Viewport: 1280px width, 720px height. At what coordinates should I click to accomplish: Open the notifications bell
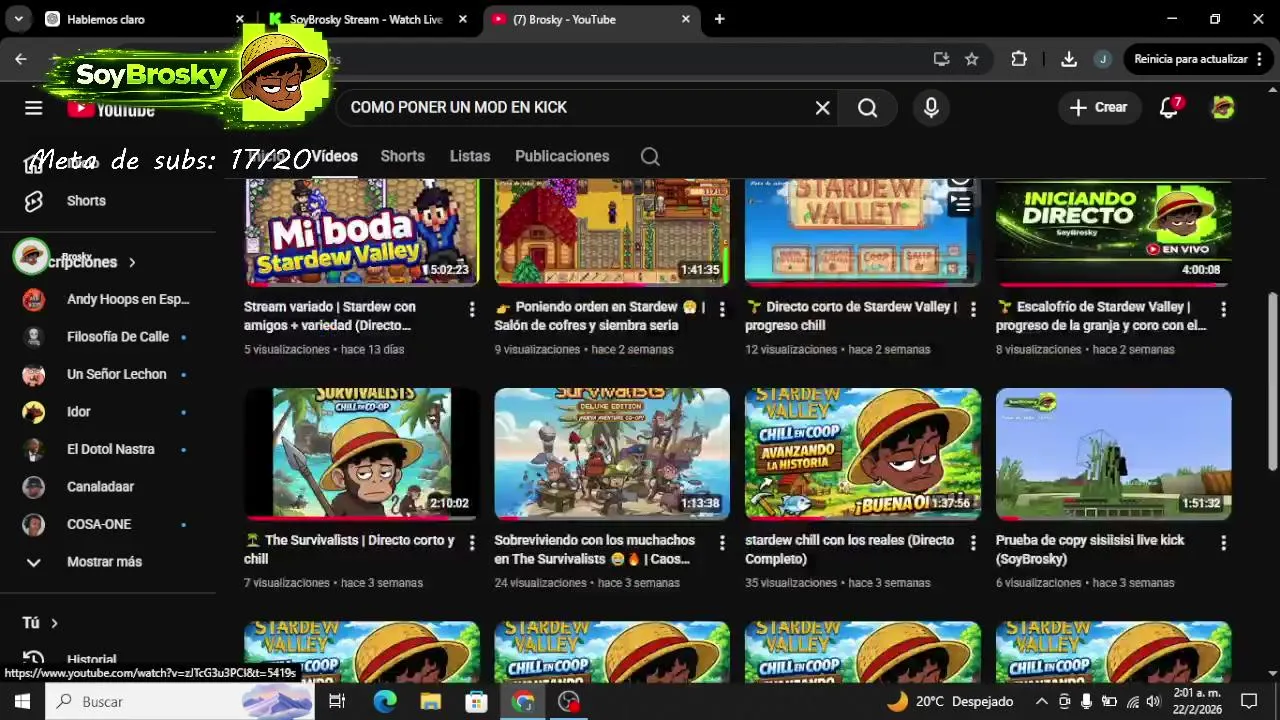pyautogui.click(x=1169, y=108)
